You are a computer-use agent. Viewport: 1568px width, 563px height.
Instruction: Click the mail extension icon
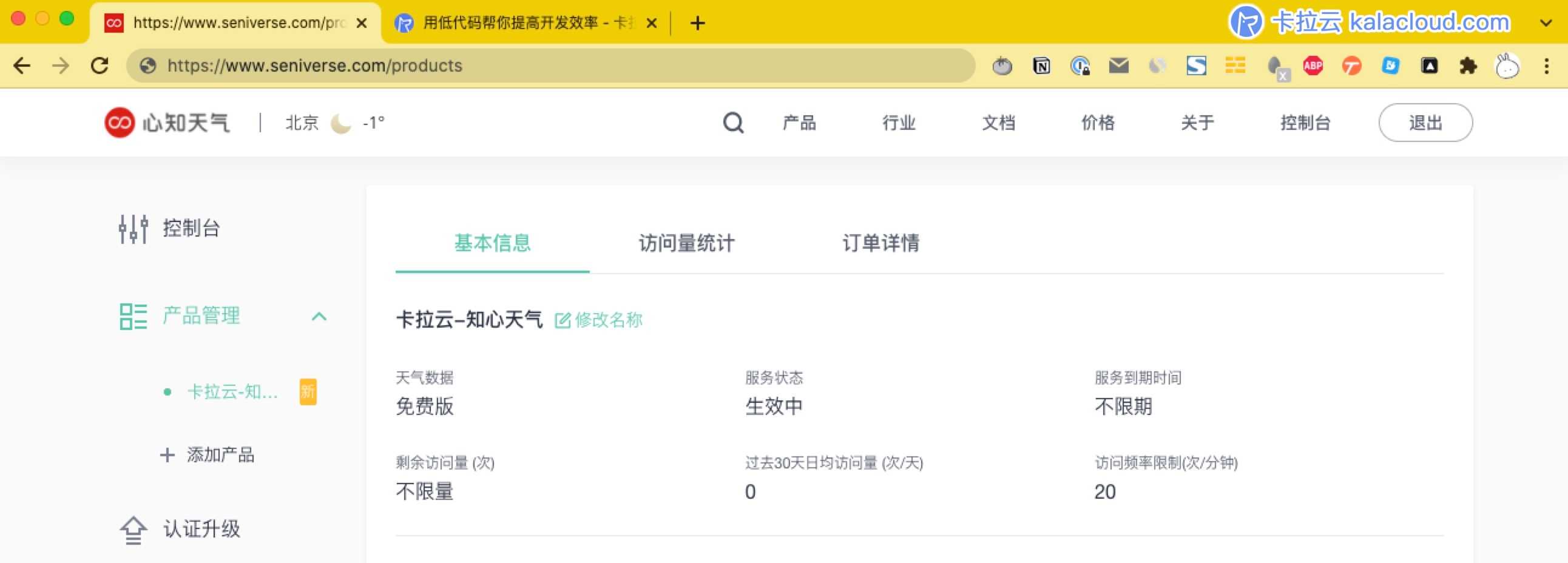1119,66
